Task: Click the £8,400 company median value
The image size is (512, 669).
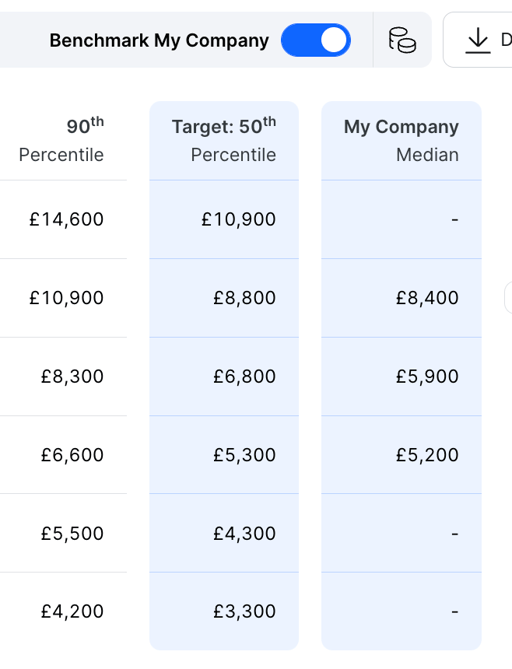Action: pos(427,298)
